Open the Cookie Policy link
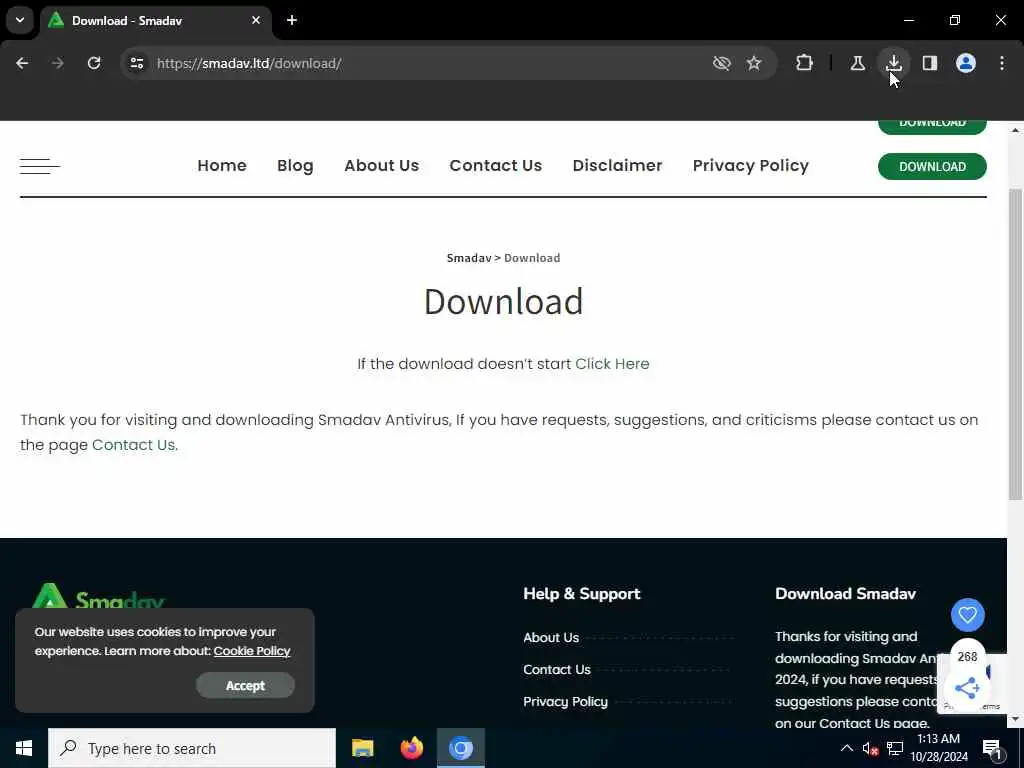 (x=251, y=651)
